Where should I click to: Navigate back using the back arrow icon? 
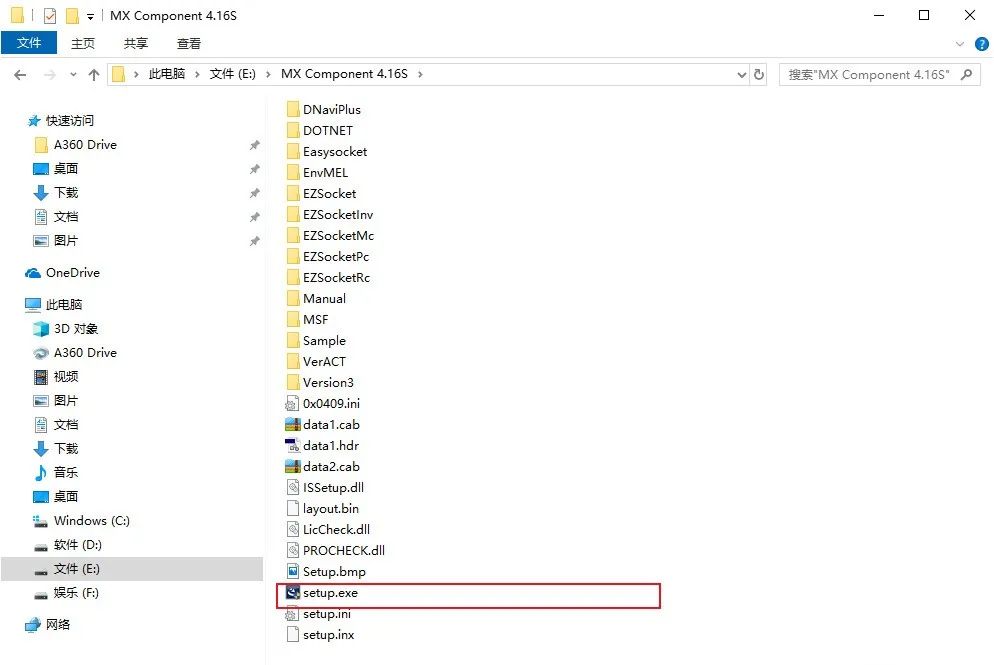click(19, 73)
